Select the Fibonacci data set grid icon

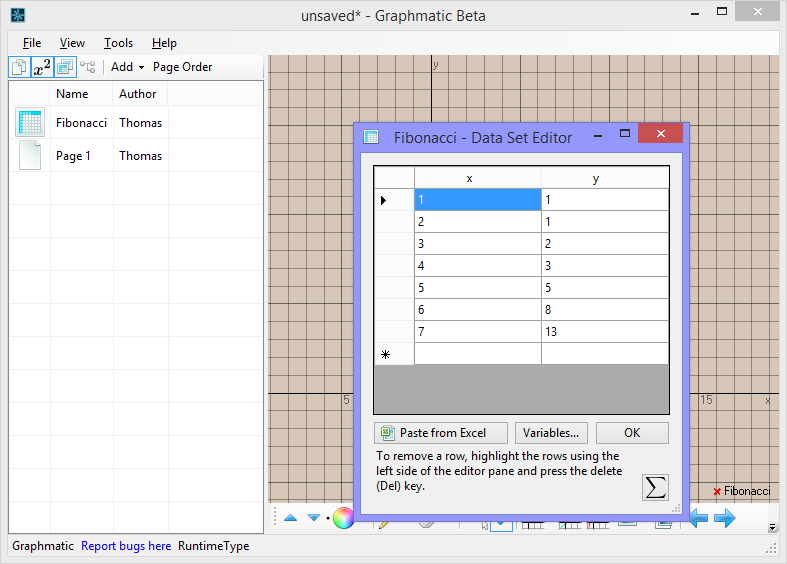(30, 122)
